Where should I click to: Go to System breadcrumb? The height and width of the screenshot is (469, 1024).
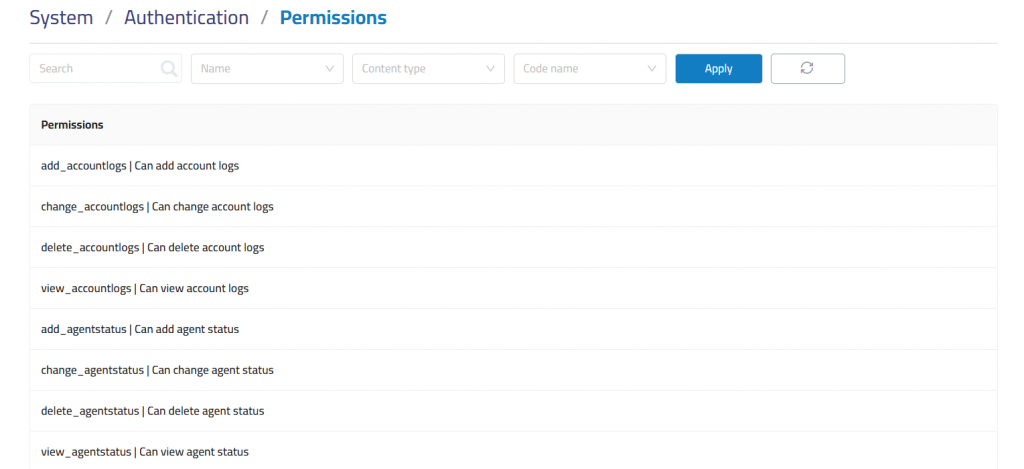61,18
